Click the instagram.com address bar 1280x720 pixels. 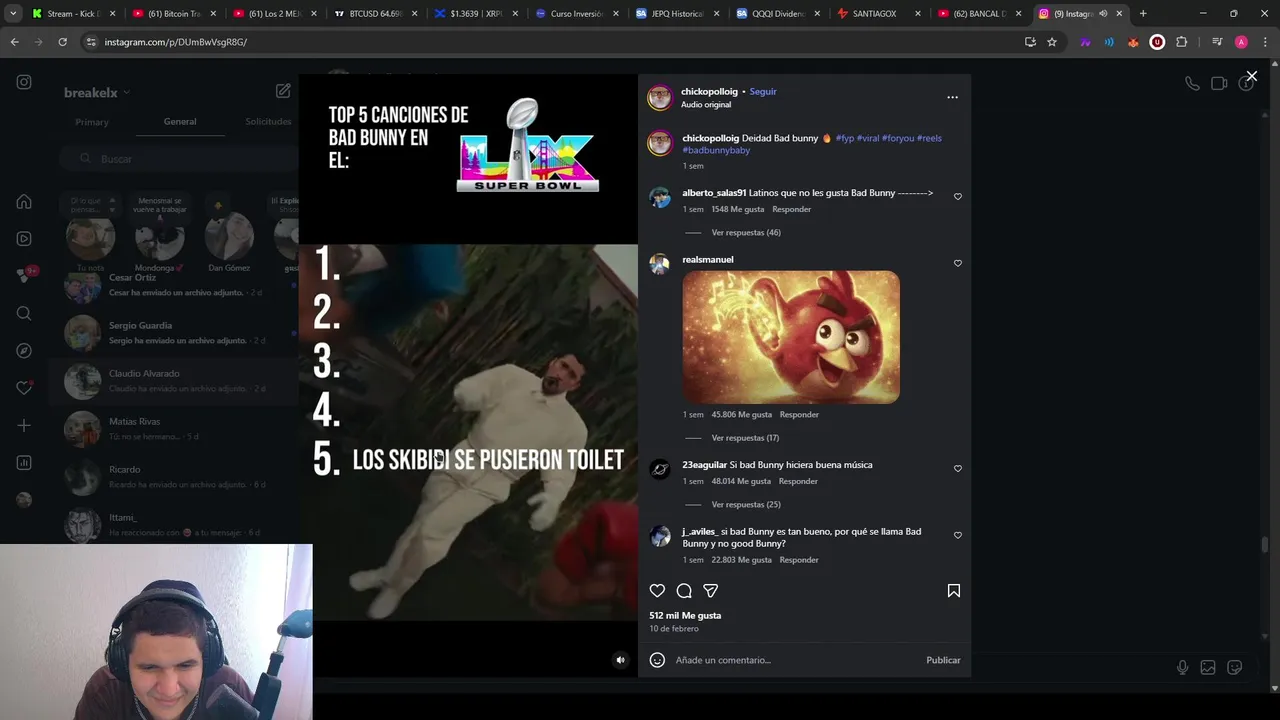coord(550,42)
